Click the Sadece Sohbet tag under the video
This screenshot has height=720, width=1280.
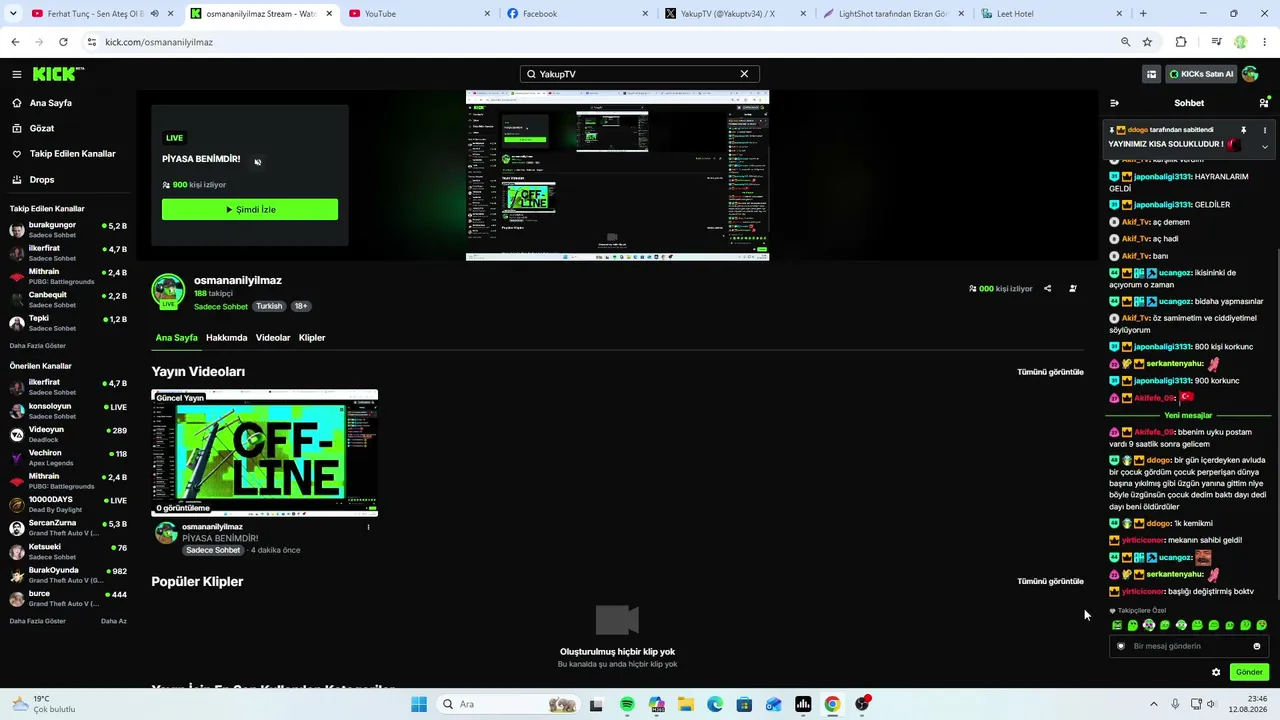point(213,550)
